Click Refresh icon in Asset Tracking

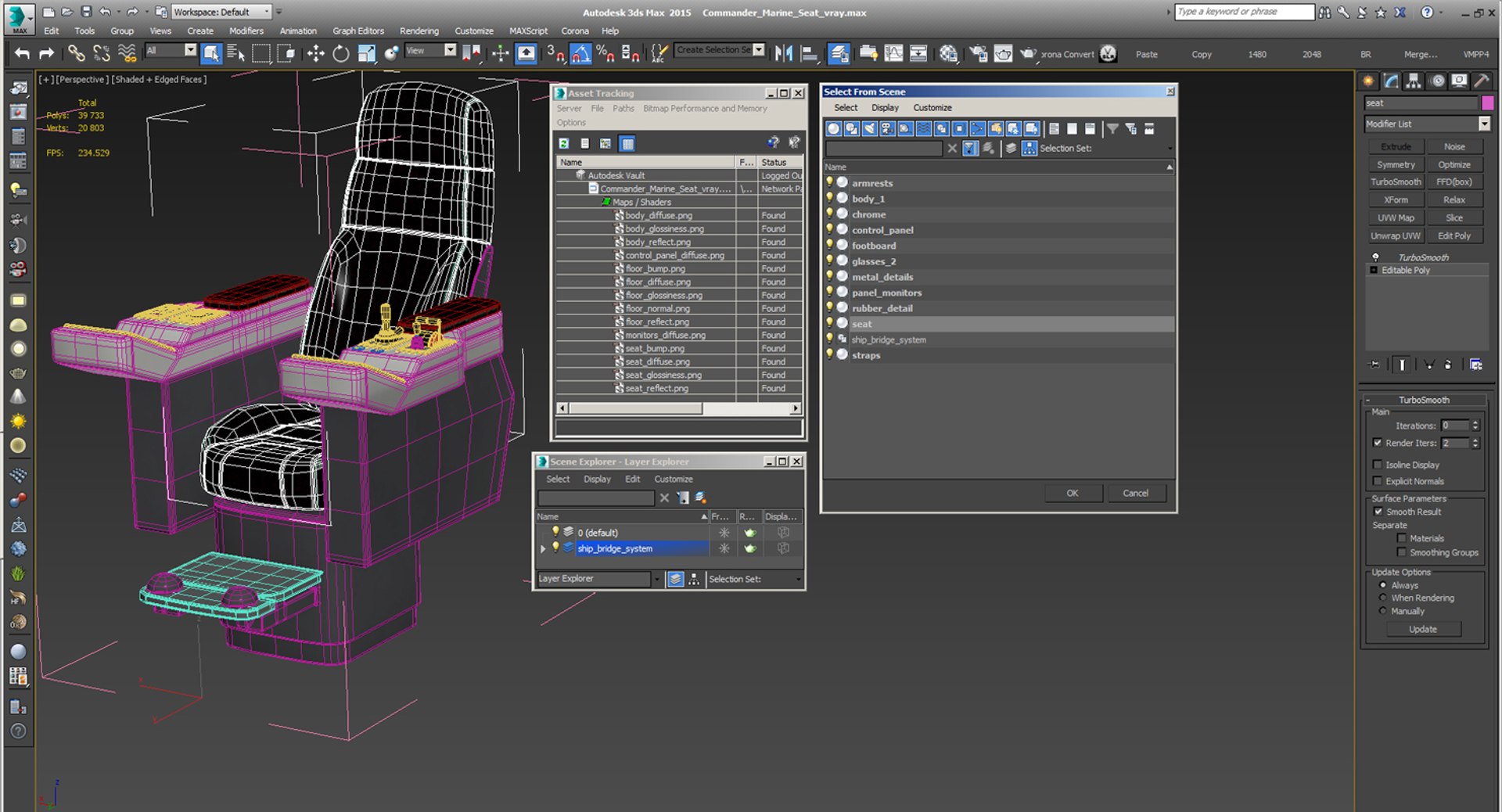[563, 143]
